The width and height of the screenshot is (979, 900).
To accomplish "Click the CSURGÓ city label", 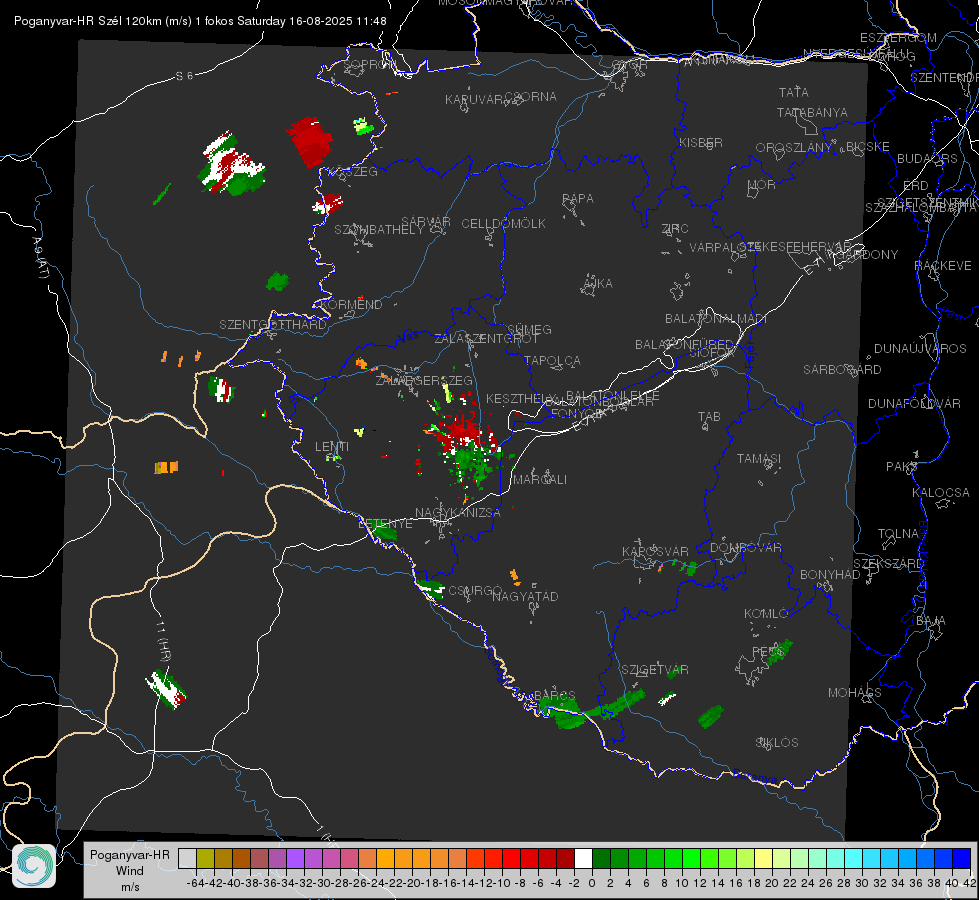I will [475, 590].
